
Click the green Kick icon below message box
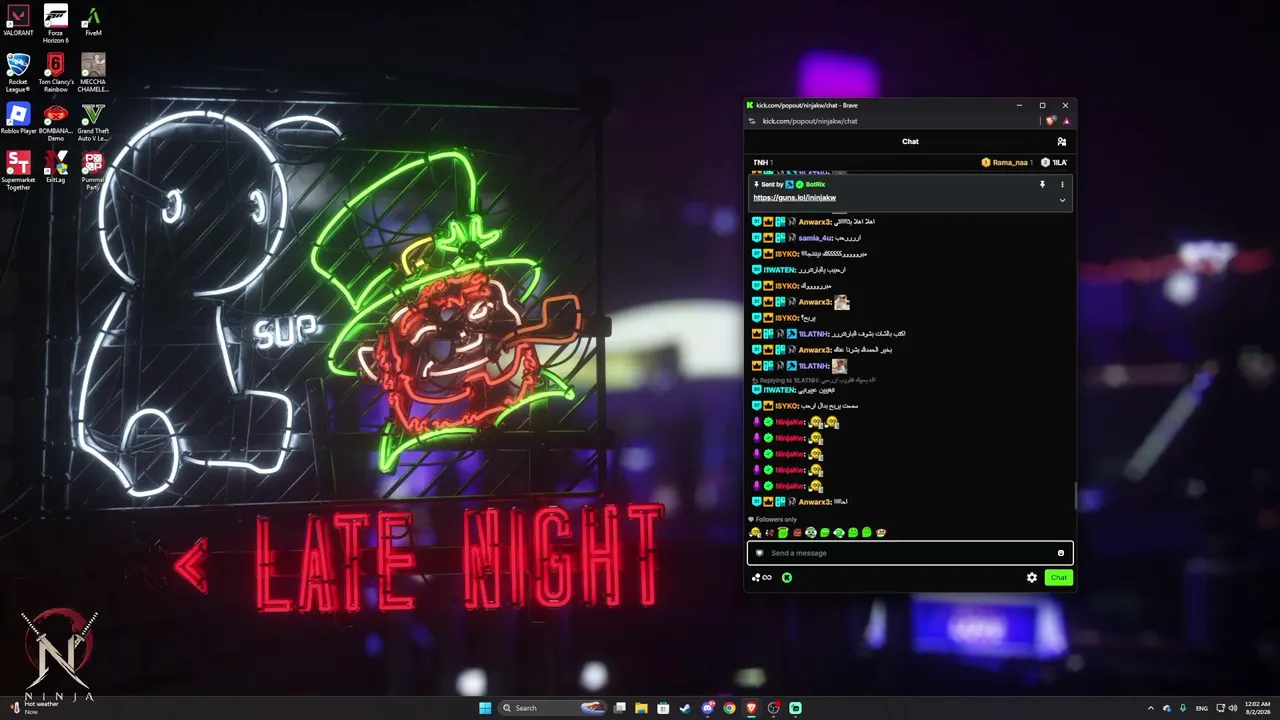(x=788, y=577)
